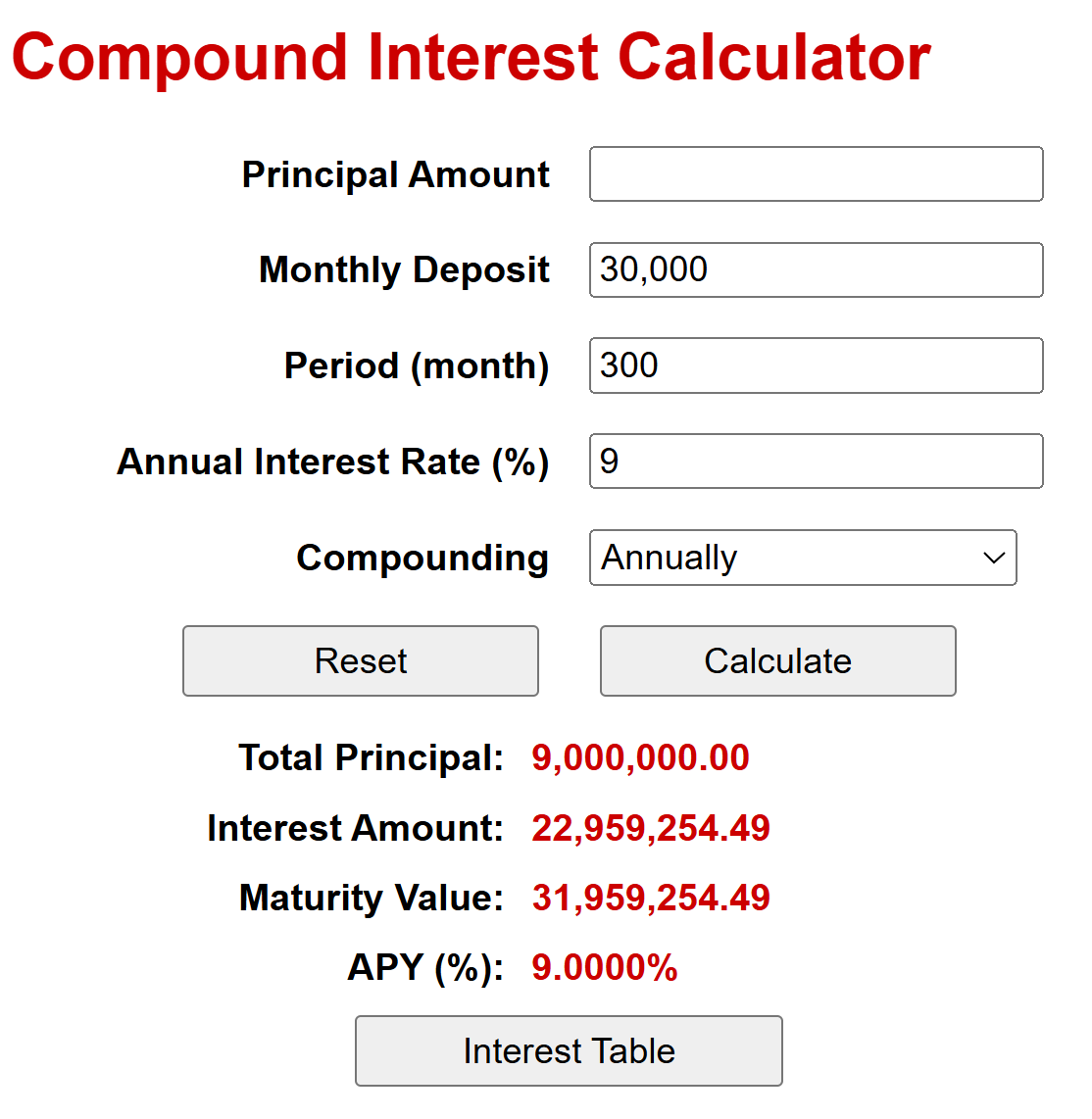Click the Principal Amount label

(396, 174)
